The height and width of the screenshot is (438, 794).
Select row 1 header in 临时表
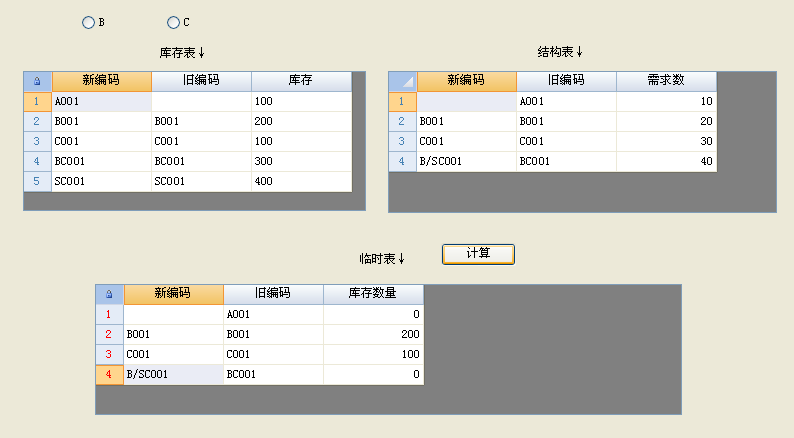coord(109,314)
